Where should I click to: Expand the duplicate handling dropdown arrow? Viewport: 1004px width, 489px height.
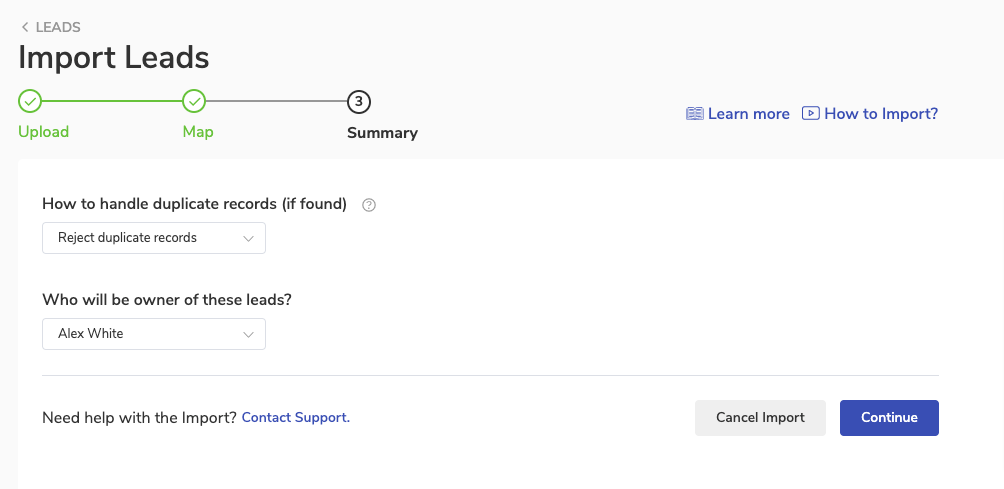(249, 238)
